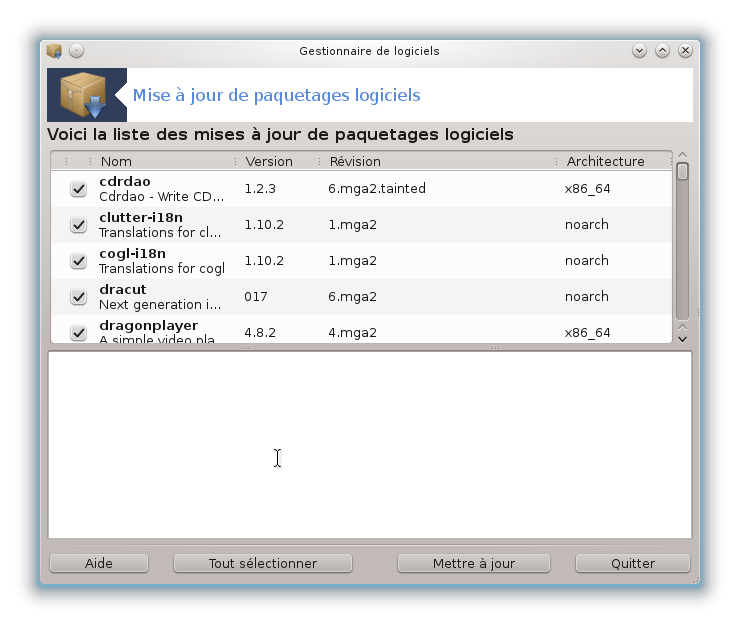Sort list by Nom column header
The width and height of the screenshot is (740, 624).
116,161
